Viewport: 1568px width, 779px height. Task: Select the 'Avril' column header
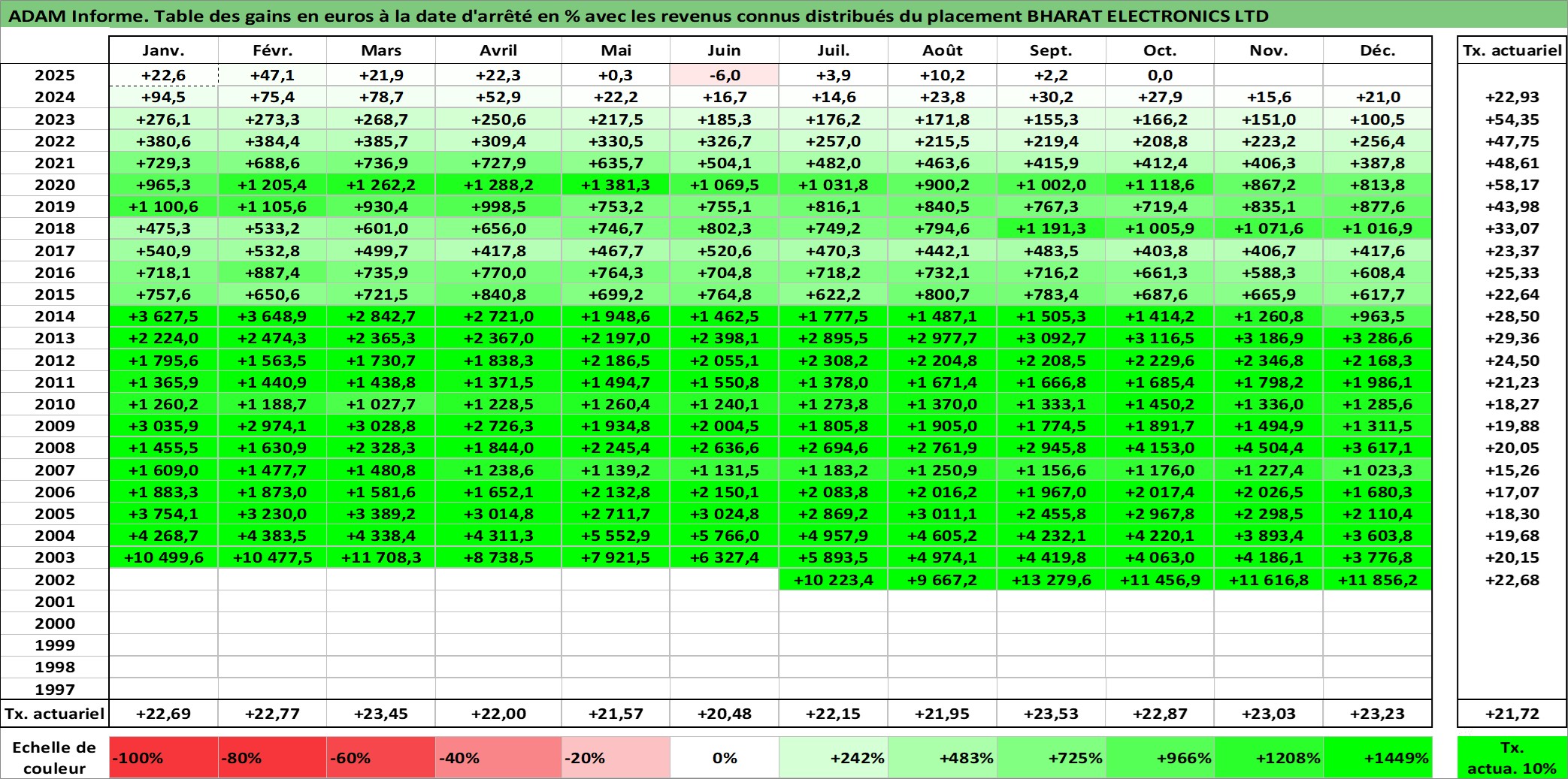[498, 50]
